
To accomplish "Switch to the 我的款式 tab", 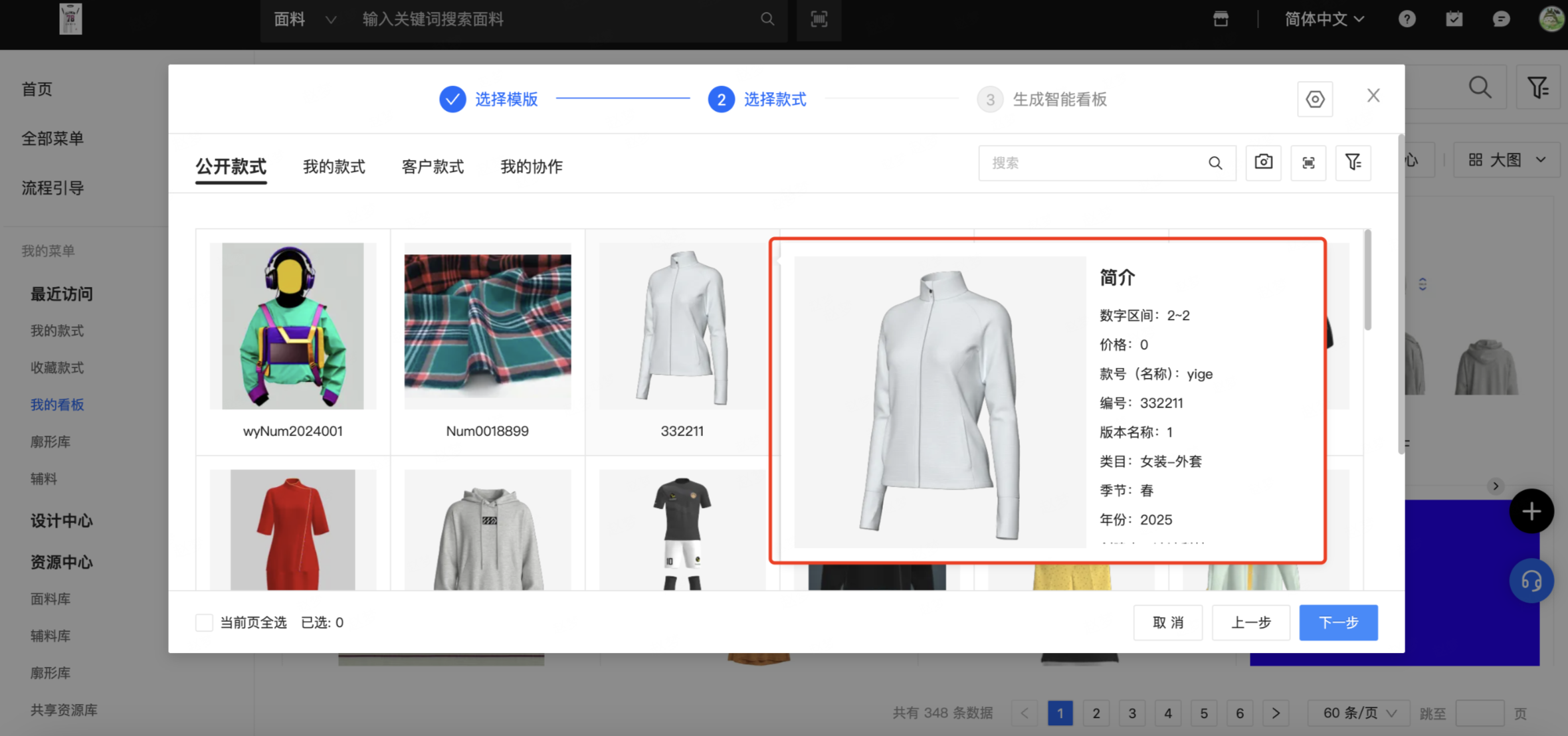I will pyautogui.click(x=334, y=167).
